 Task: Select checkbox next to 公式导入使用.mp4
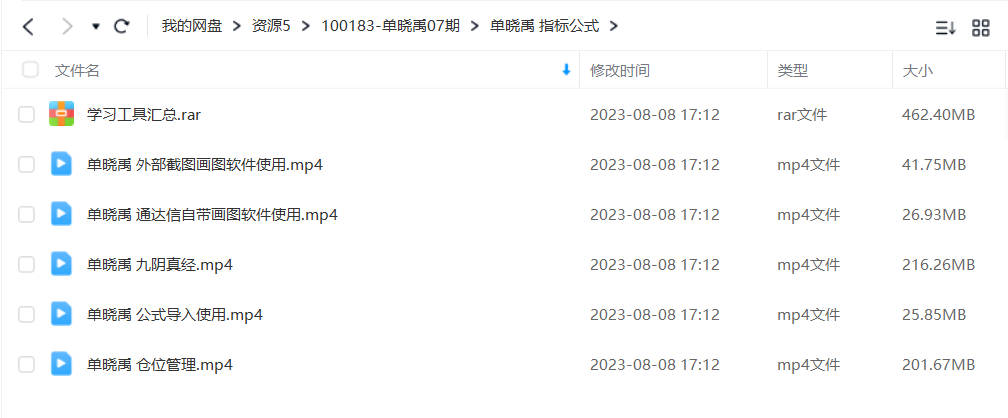coord(26,314)
